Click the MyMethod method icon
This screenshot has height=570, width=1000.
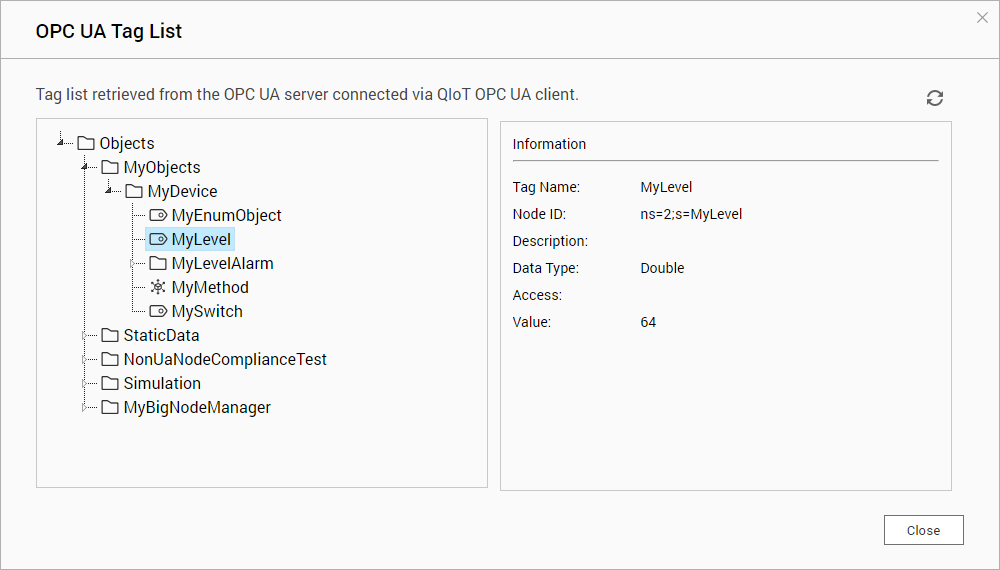(x=158, y=288)
